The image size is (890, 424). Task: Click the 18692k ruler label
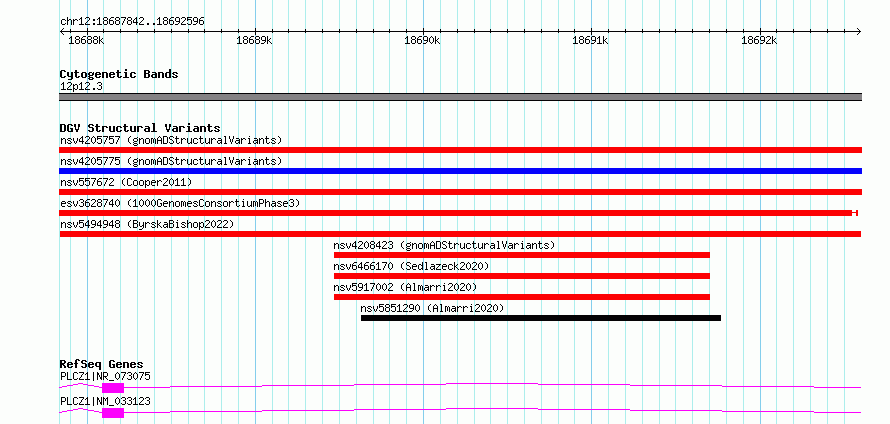759,40
